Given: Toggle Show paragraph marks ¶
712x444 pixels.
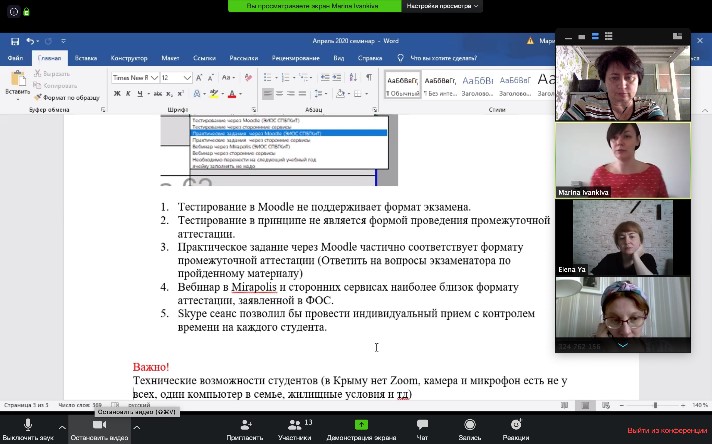Looking at the screenshot, I should click(x=369, y=78).
